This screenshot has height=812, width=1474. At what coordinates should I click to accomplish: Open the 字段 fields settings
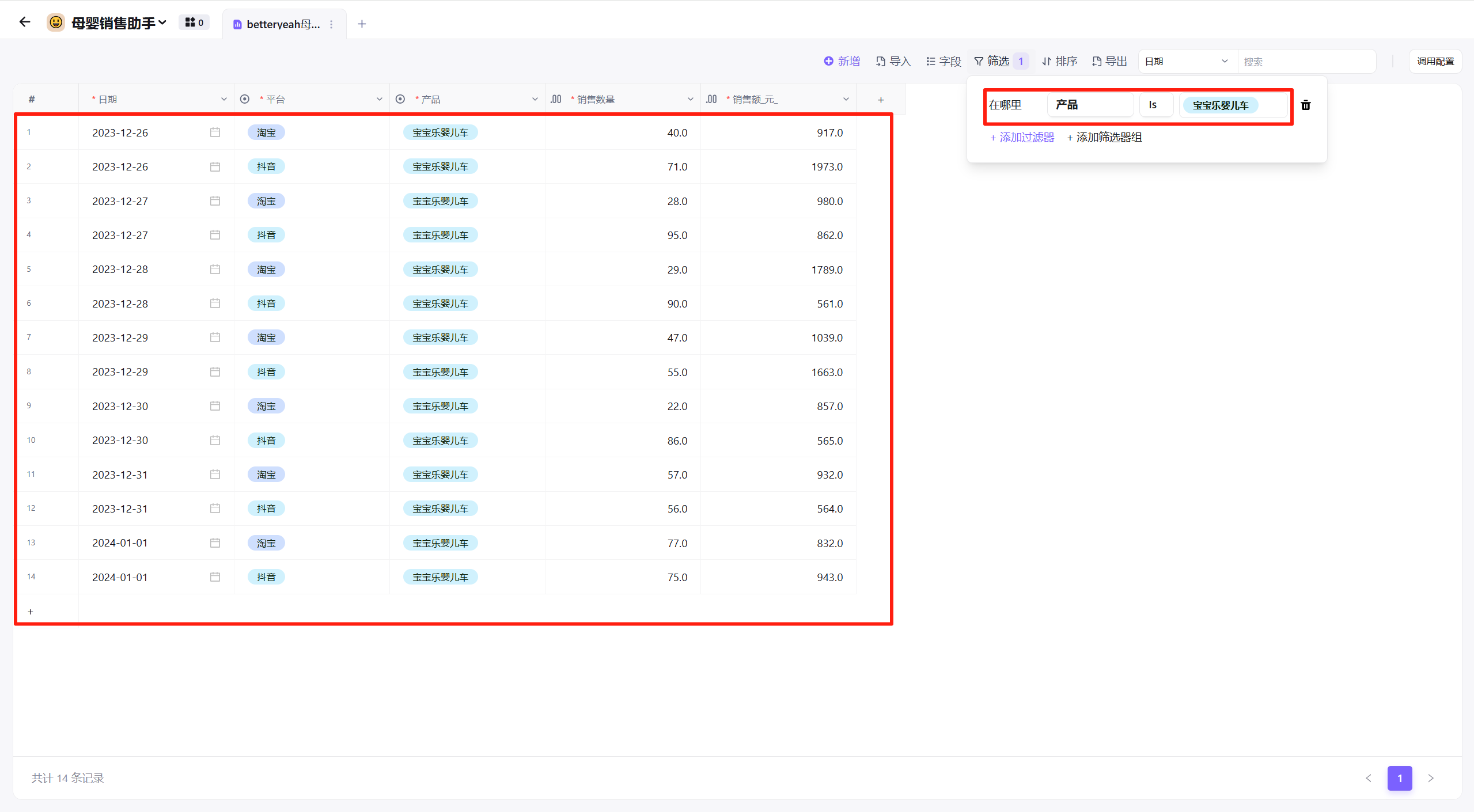click(x=943, y=61)
